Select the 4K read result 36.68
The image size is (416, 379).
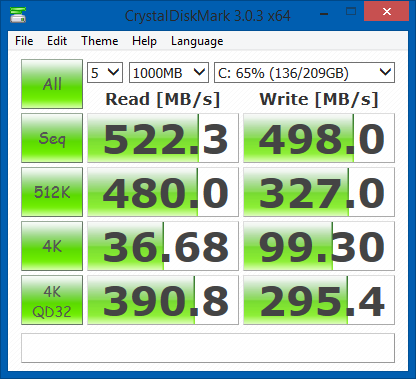pyautogui.click(x=163, y=246)
